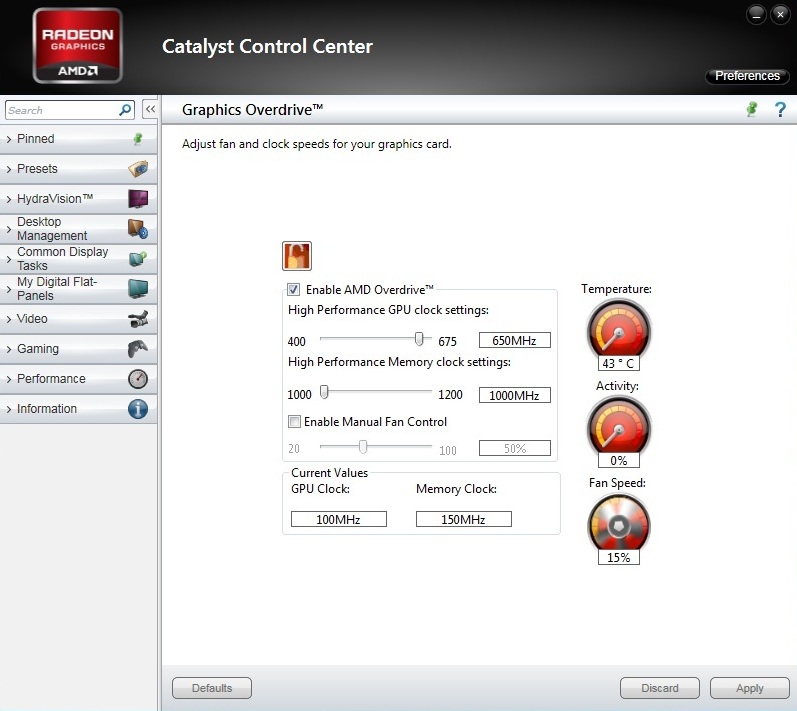797x711 pixels.
Task: Click the Performance gauge icon
Action: 138,379
